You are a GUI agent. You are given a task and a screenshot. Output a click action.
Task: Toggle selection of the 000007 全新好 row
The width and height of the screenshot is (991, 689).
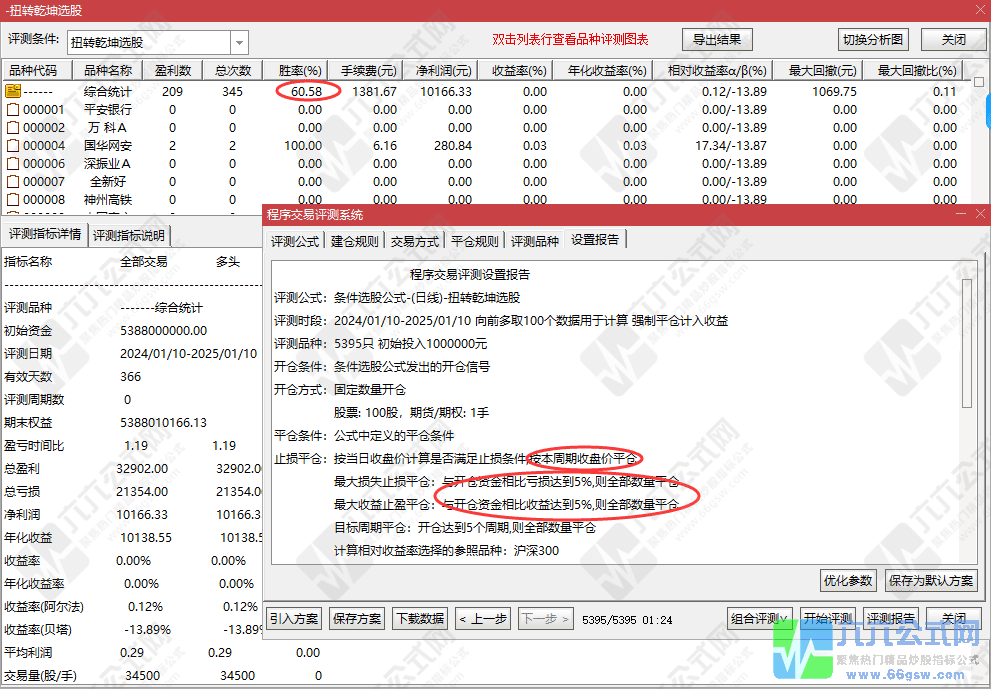tap(12, 181)
